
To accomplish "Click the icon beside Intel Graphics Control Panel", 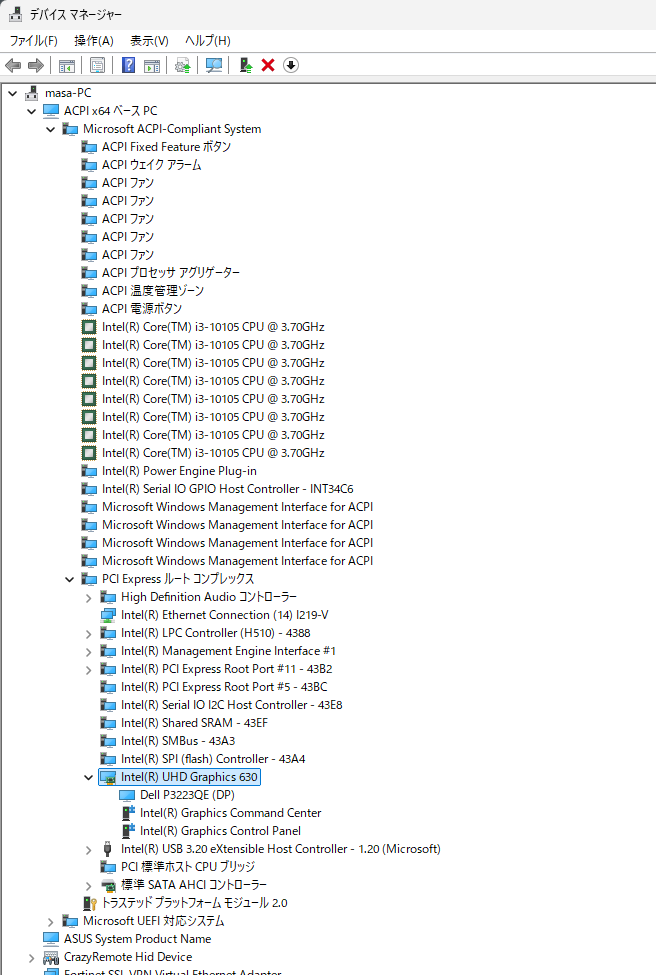I will pos(128,831).
